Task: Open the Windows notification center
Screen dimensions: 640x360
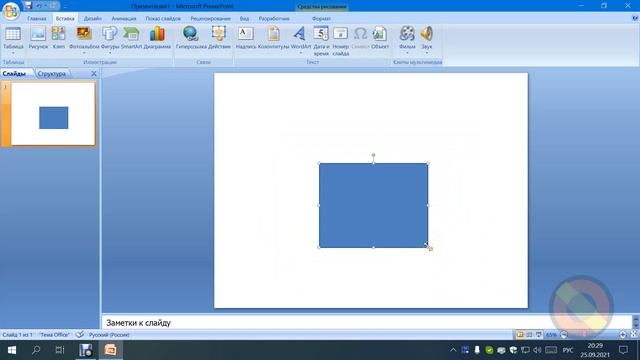Action: (623, 350)
